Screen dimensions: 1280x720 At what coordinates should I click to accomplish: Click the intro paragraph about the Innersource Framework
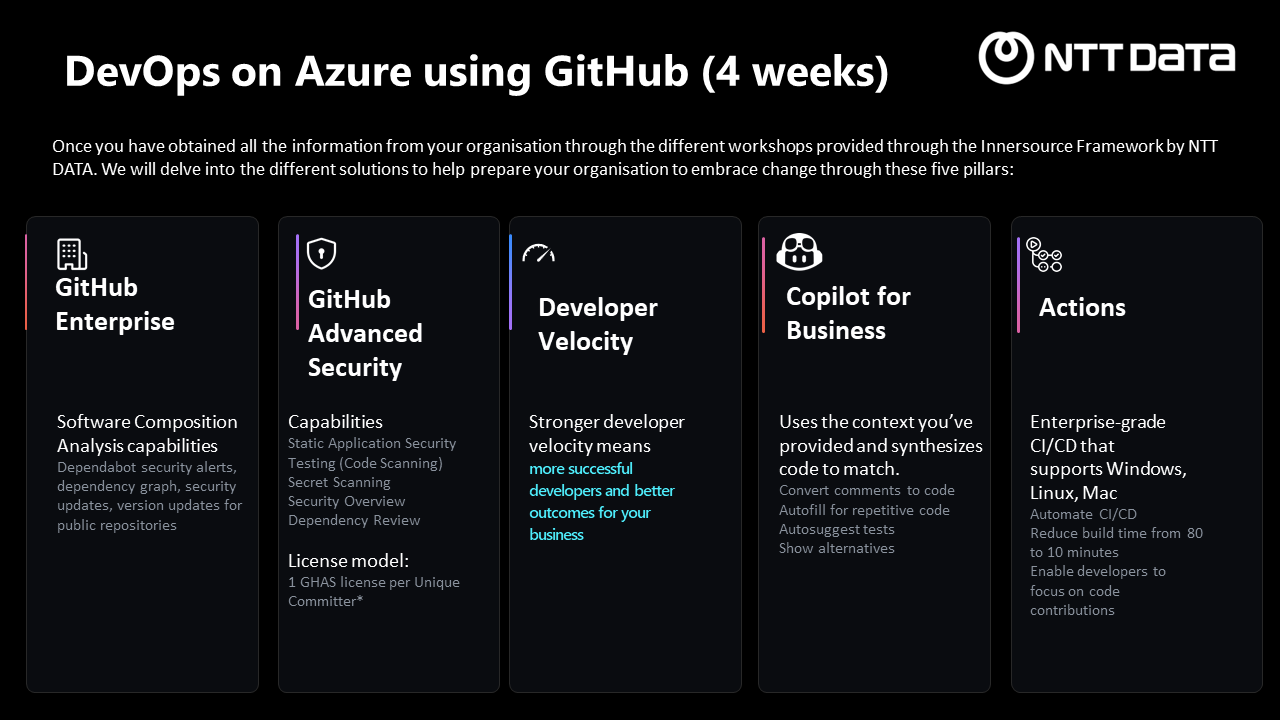[635, 158]
